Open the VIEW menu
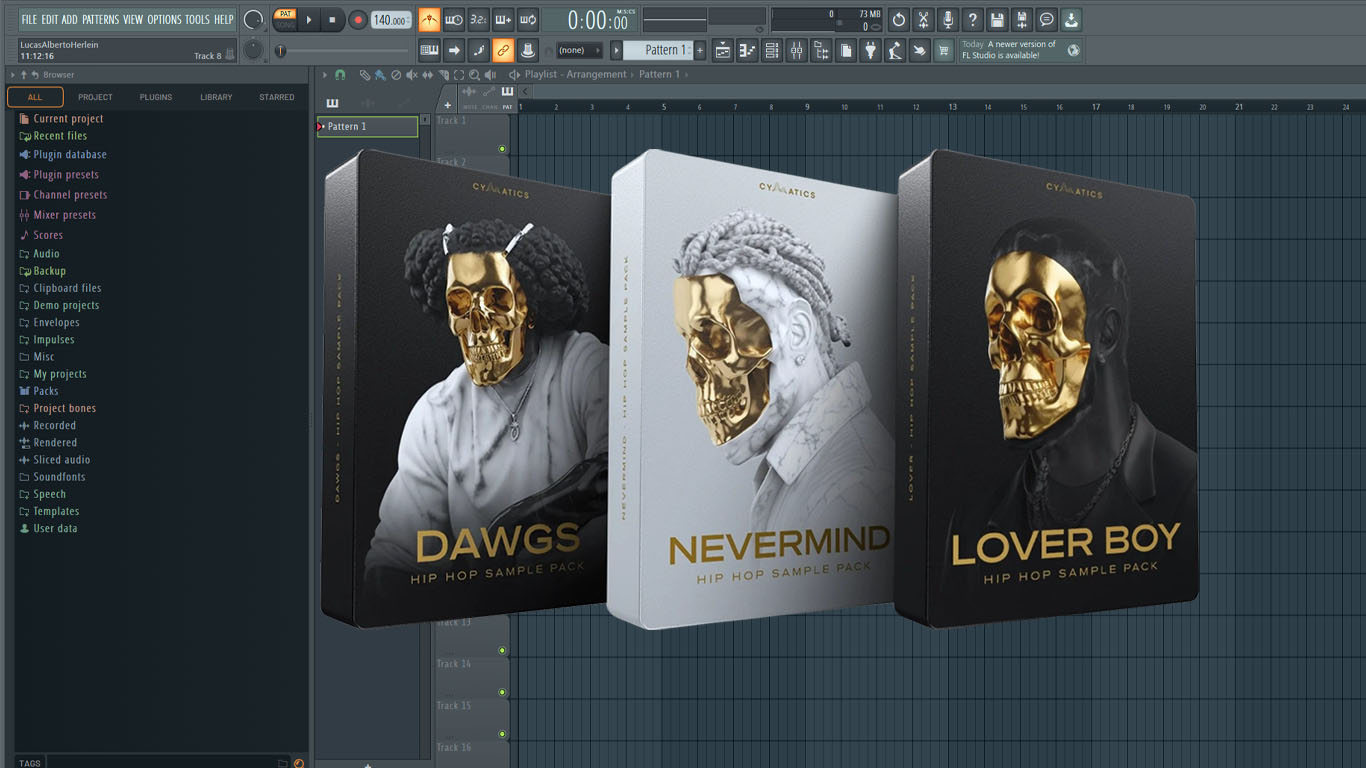The width and height of the screenshot is (1366, 768). (133, 19)
